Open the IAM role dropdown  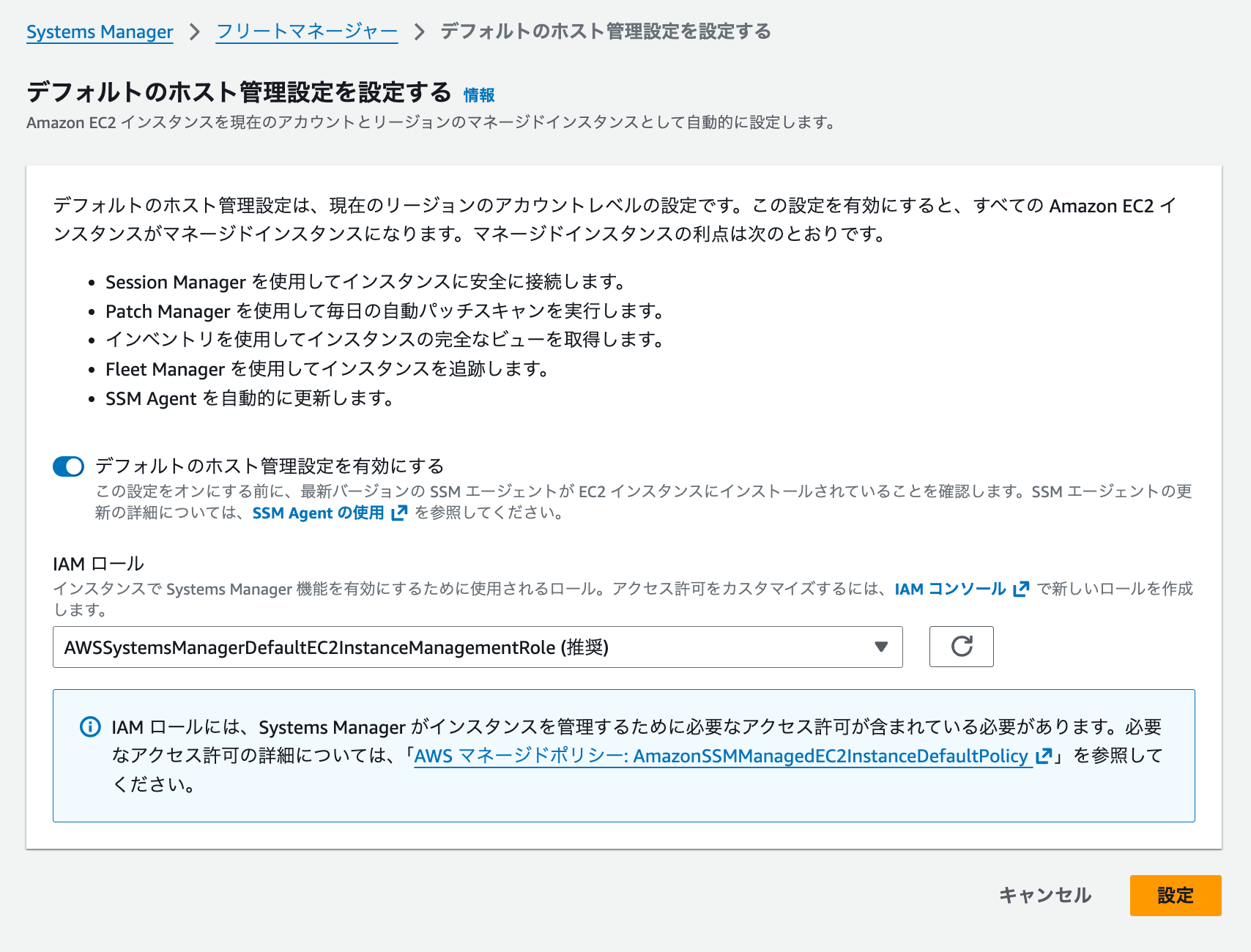click(478, 647)
